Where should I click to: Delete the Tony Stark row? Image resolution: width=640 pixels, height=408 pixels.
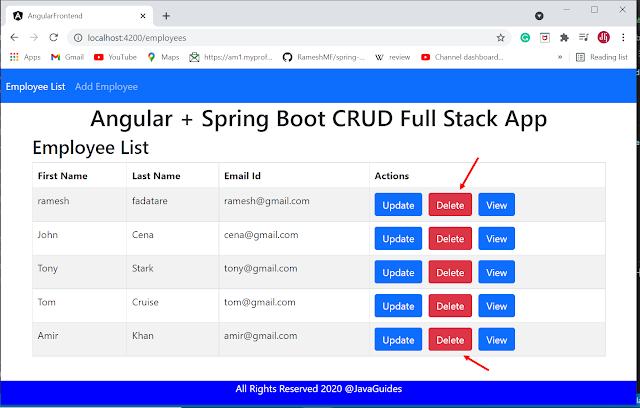tap(450, 272)
